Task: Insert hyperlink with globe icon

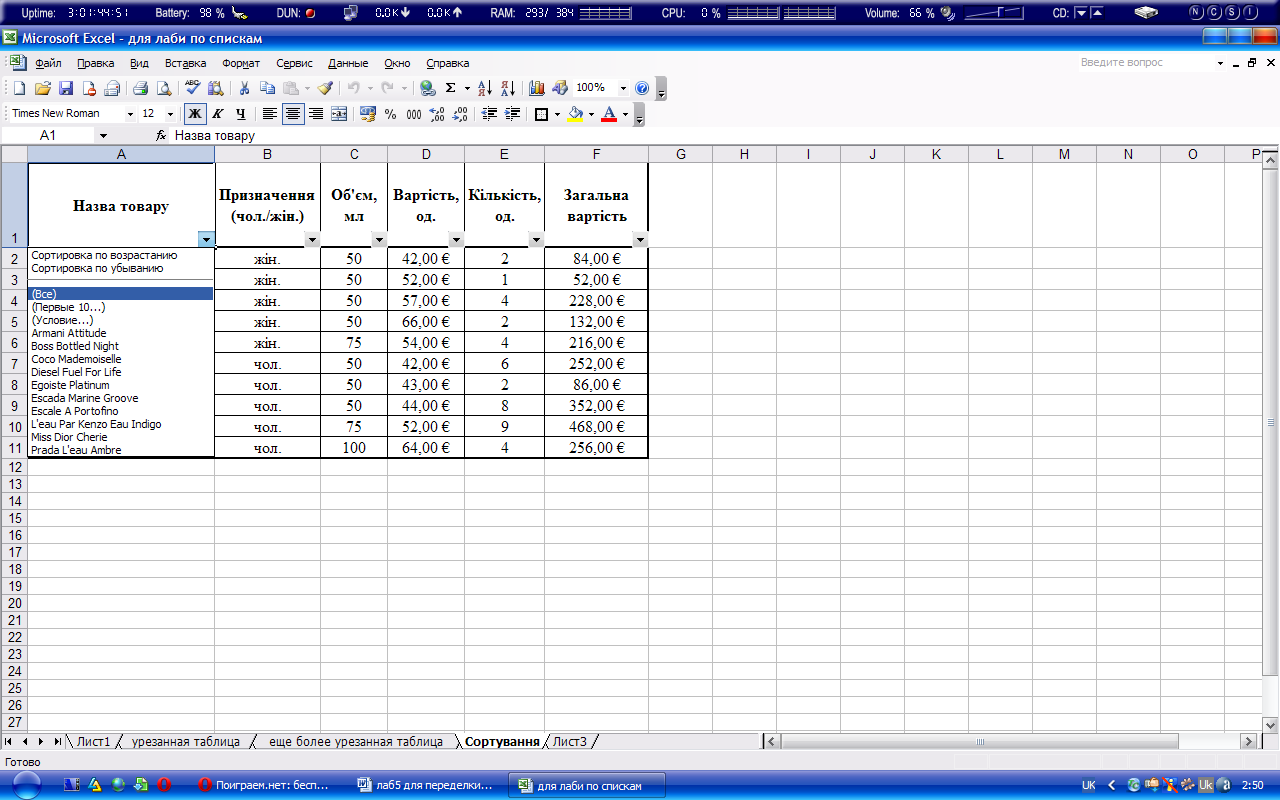Action: click(x=428, y=88)
